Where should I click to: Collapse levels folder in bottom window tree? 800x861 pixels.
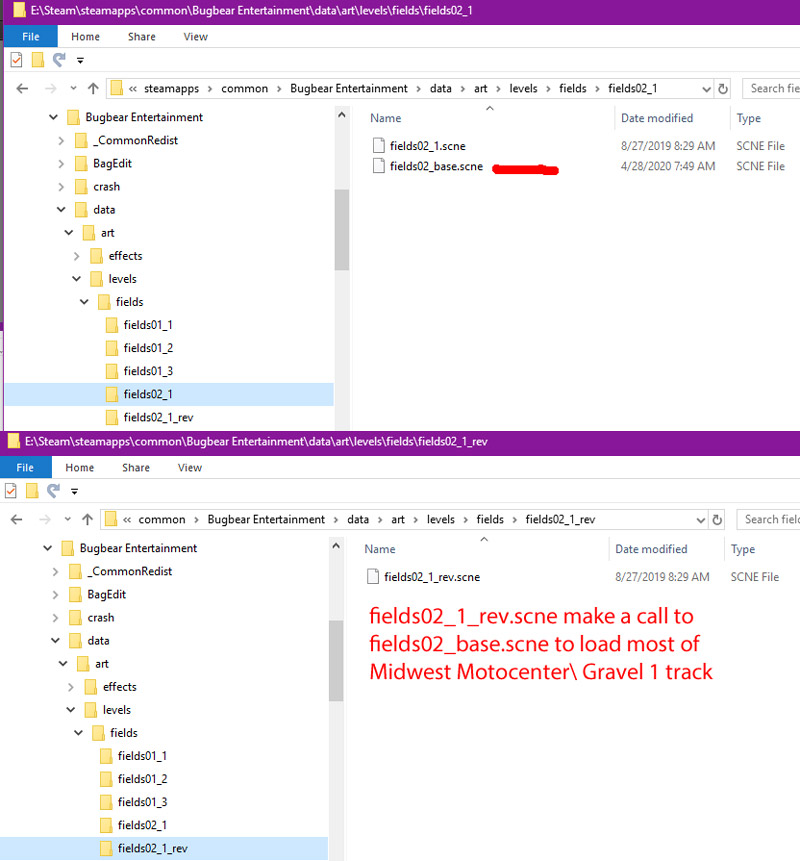[x=71, y=710]
